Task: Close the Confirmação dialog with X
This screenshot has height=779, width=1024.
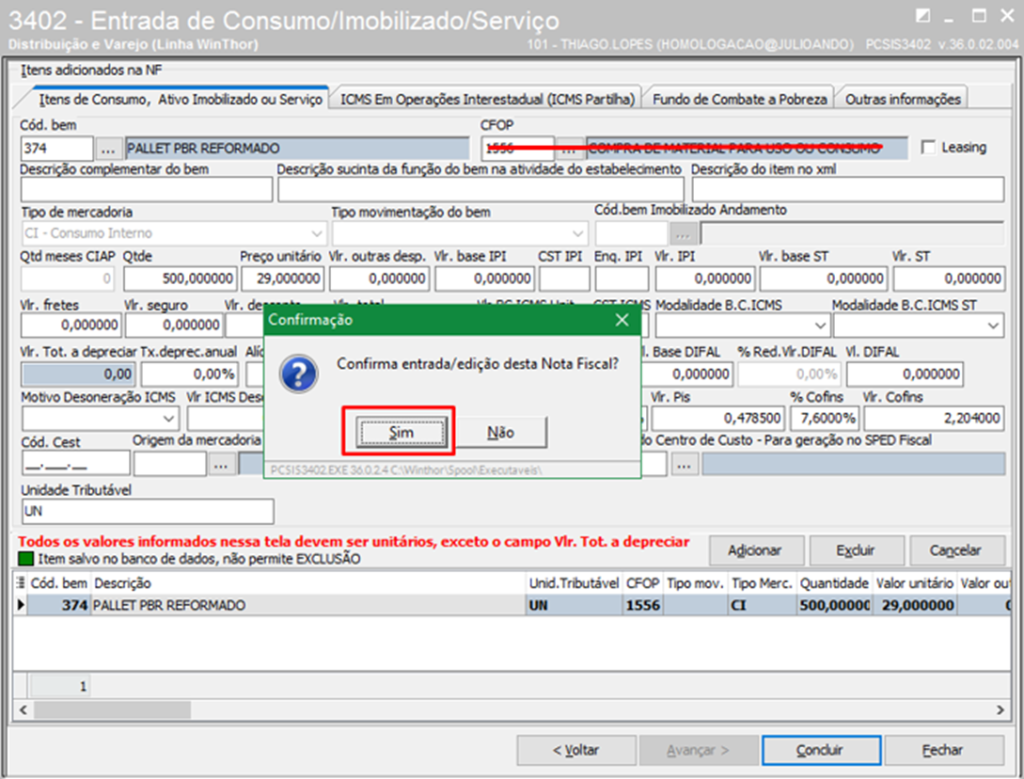Action: click(622, 320)
